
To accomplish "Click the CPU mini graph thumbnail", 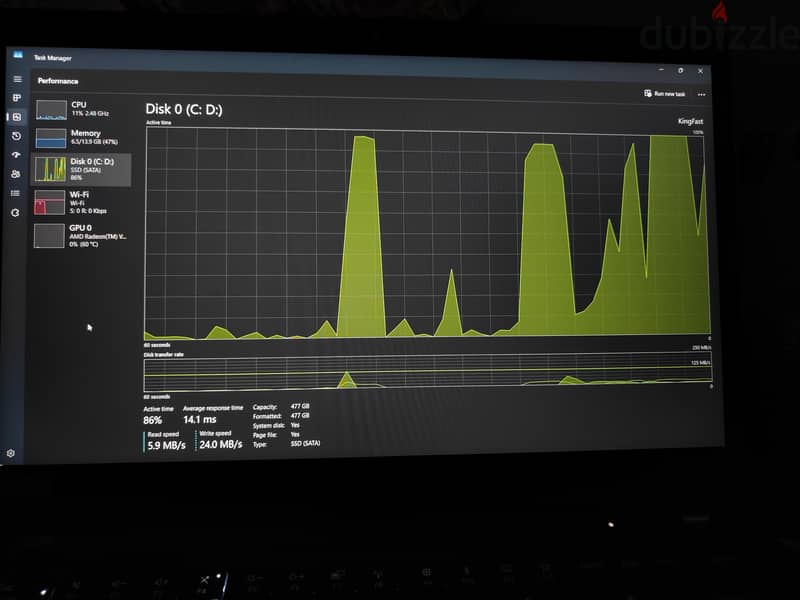I will point(52,110).
